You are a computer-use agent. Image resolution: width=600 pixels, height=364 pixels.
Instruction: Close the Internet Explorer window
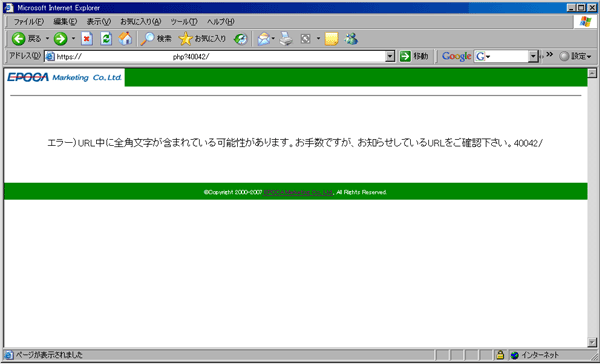pos(591,8)
